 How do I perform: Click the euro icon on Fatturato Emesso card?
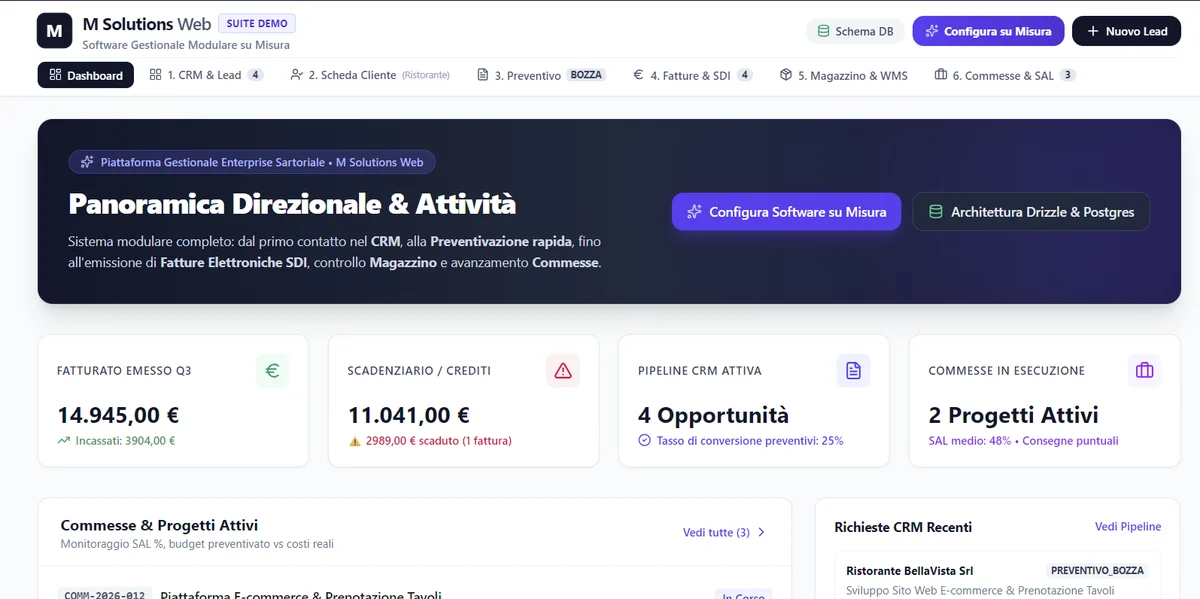tap(272, 371)
